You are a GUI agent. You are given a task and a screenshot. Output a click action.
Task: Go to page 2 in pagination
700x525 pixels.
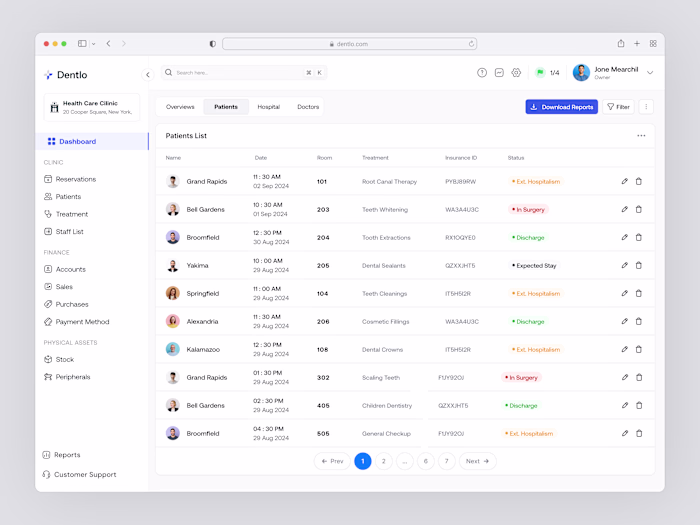click(383, 461)
